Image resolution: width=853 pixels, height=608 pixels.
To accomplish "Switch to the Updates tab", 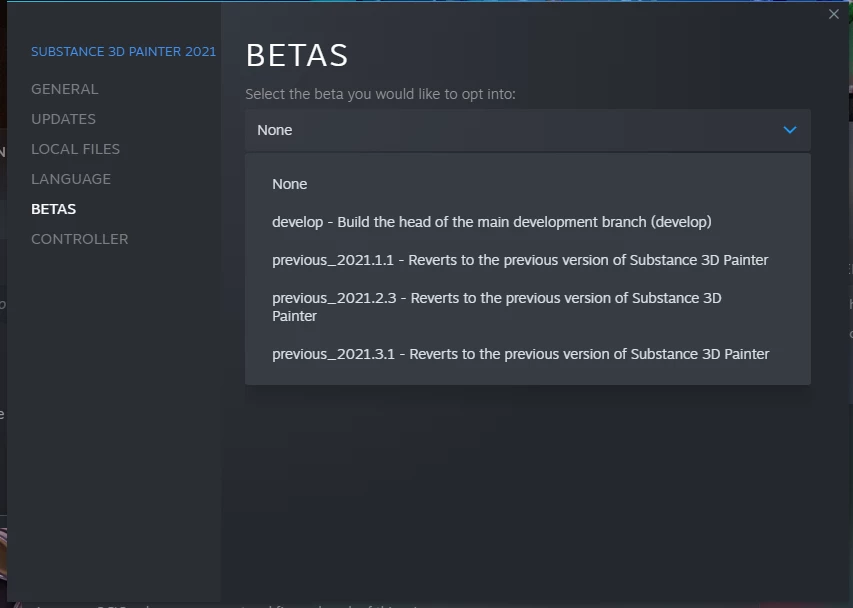I will 64,119.
